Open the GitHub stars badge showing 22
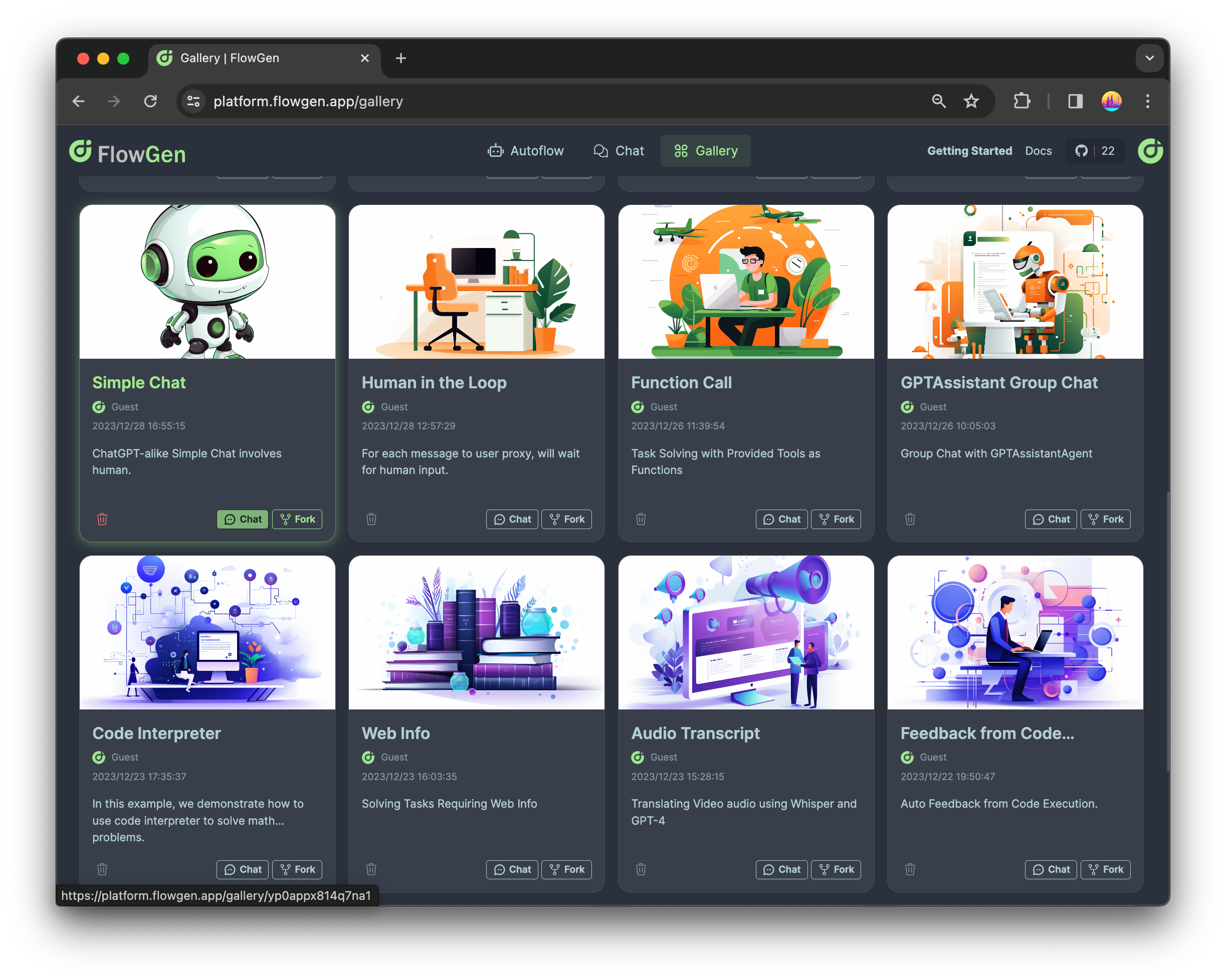 click(x=1094, y=151)
